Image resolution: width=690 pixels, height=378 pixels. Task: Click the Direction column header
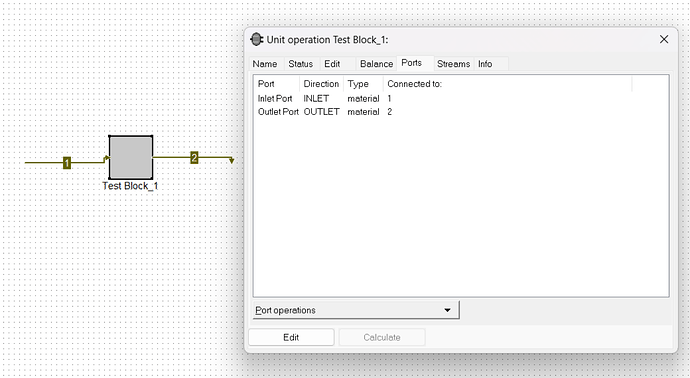[x=321, y=84]
